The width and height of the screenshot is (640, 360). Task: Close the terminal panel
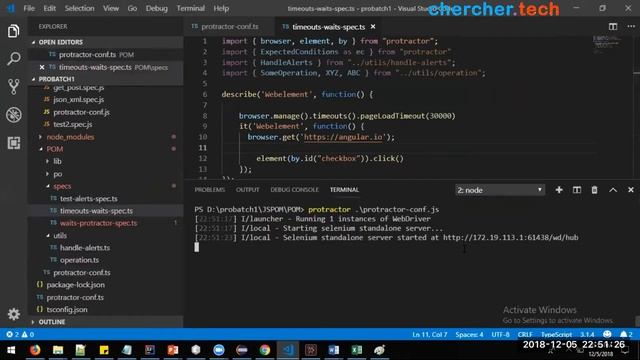[x=631, y=190]
